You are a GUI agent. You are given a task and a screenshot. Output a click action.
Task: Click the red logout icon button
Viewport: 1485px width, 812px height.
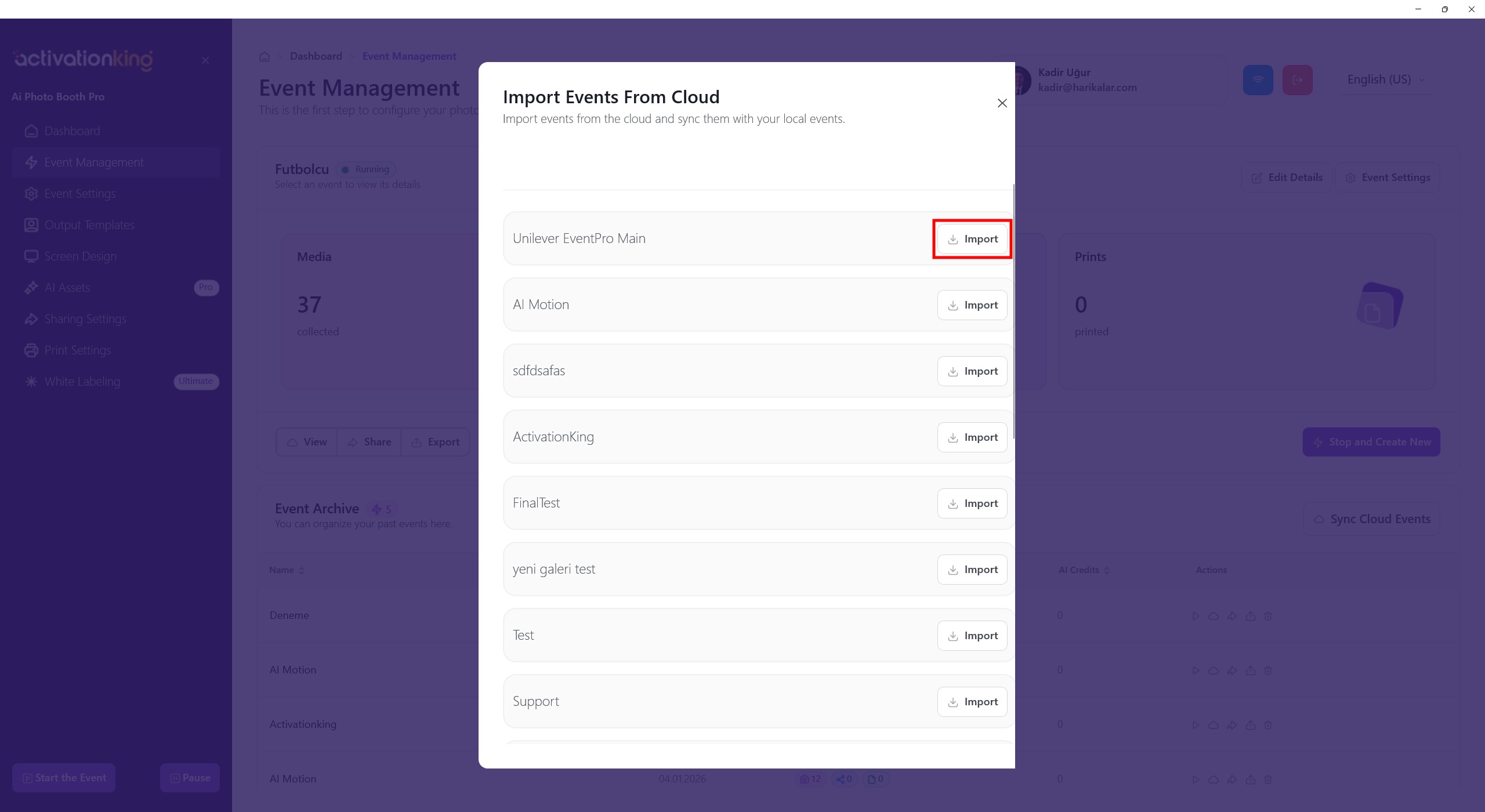pos(1297,80)
